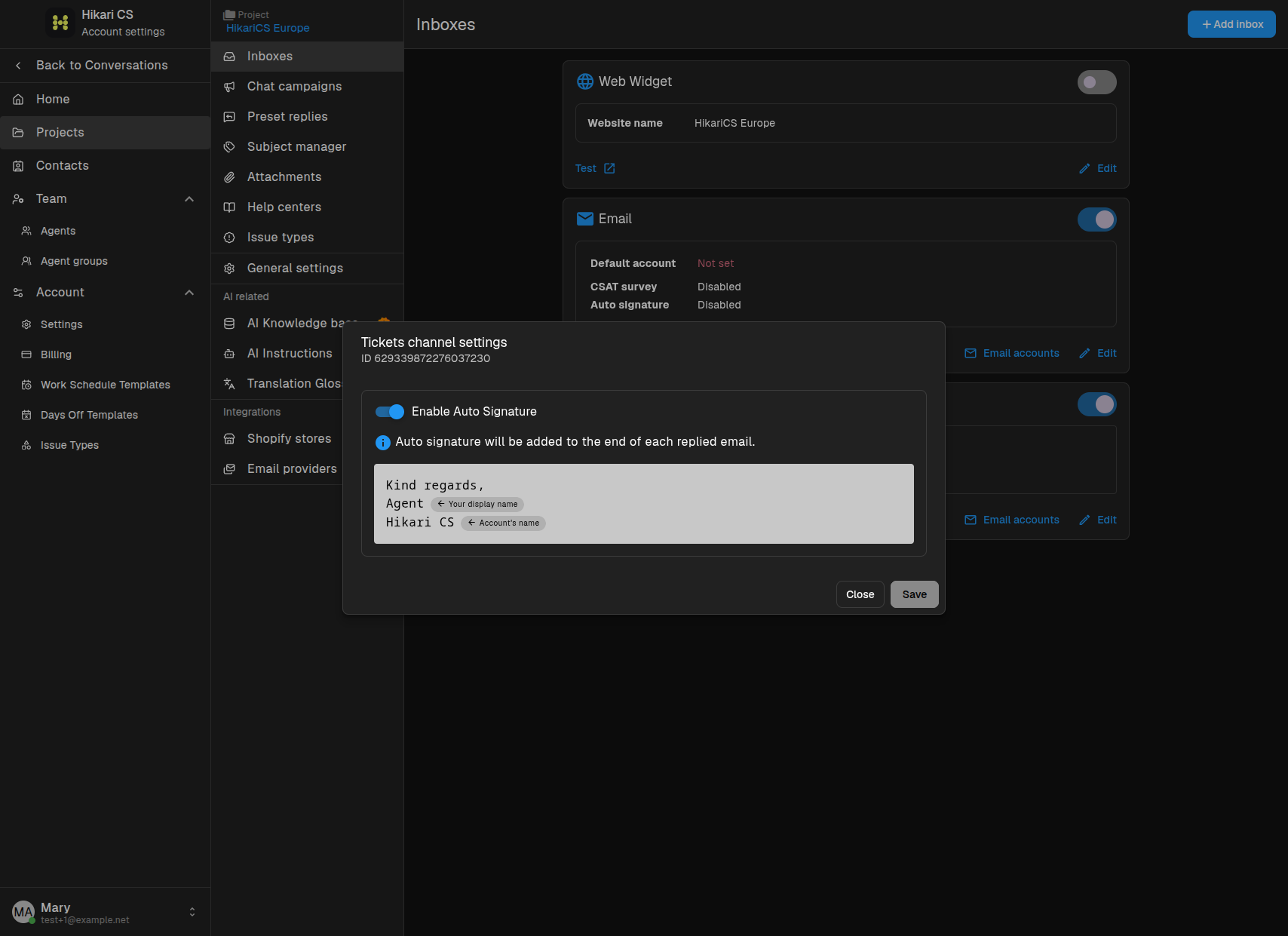The image size is (1288, 936).
Task: Click the auto signature info icon
Action: coord(383,443)
